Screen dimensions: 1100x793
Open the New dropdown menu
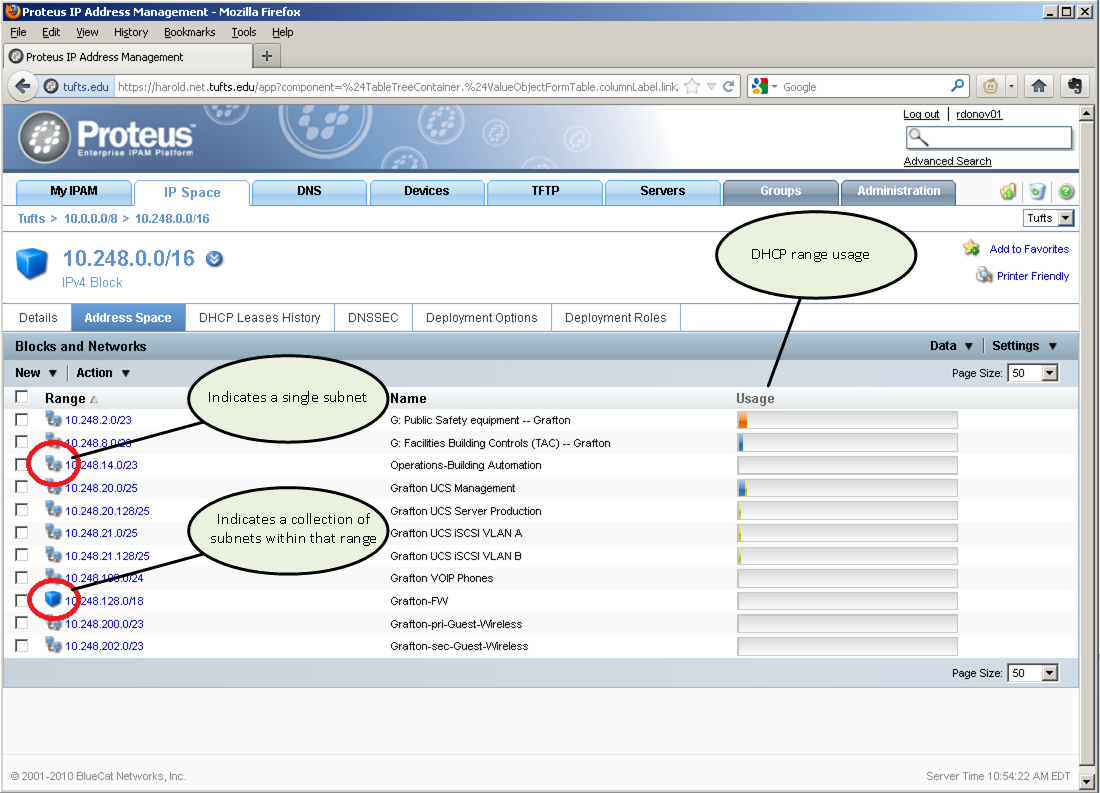pyautogui.click(x=36, y=373)
